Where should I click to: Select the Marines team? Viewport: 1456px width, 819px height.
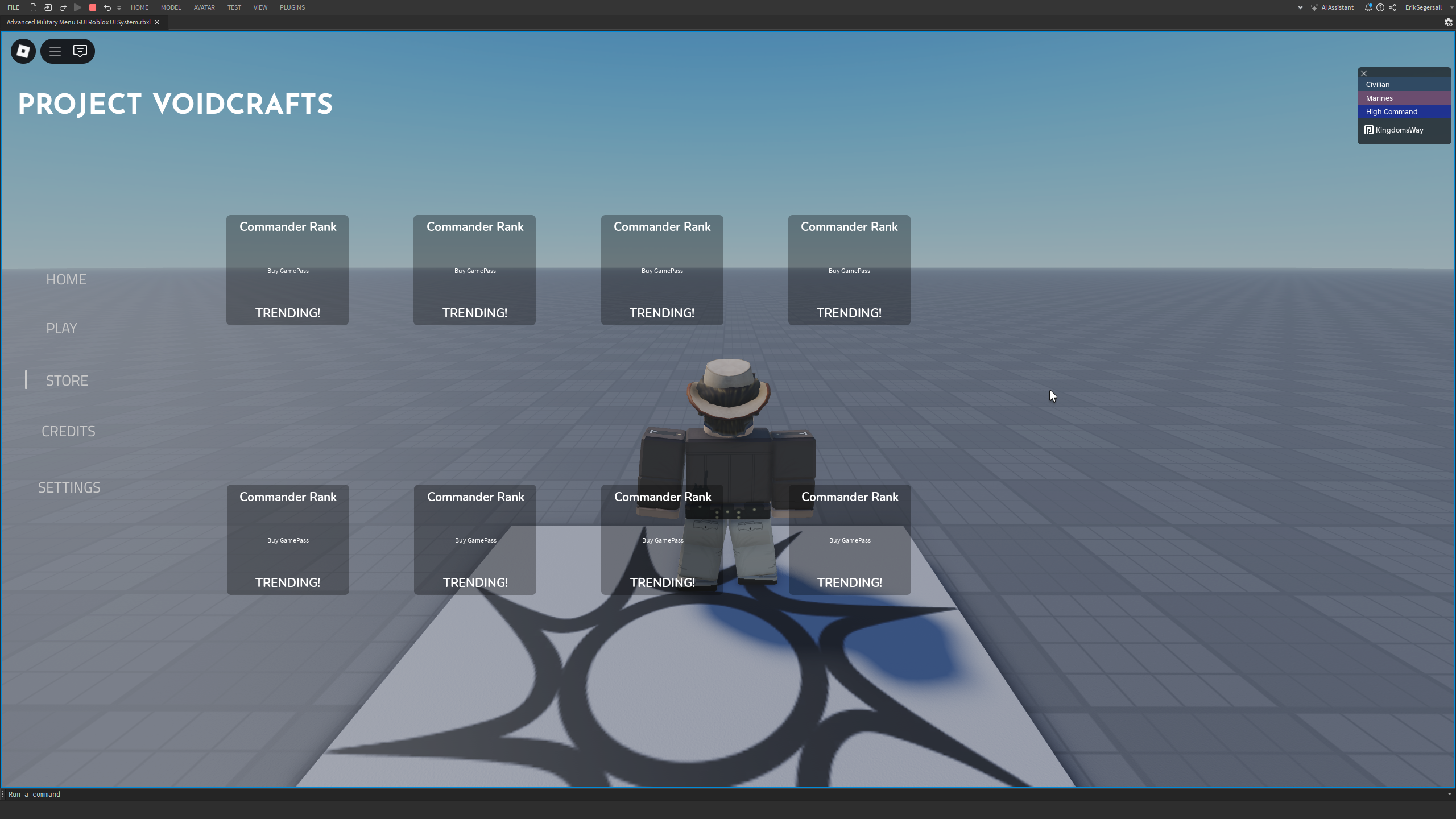click(1405, 98)
